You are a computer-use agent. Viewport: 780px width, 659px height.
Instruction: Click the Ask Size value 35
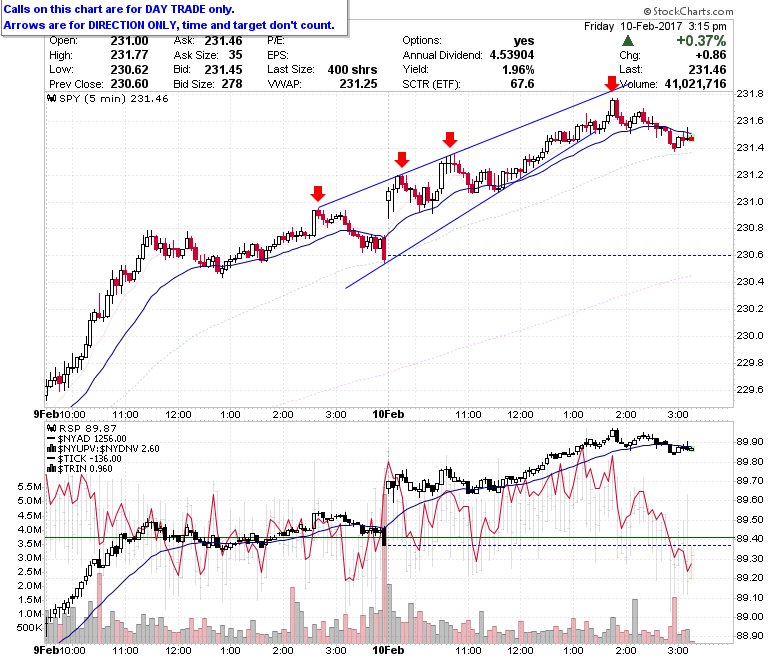(x=235, y=55)
